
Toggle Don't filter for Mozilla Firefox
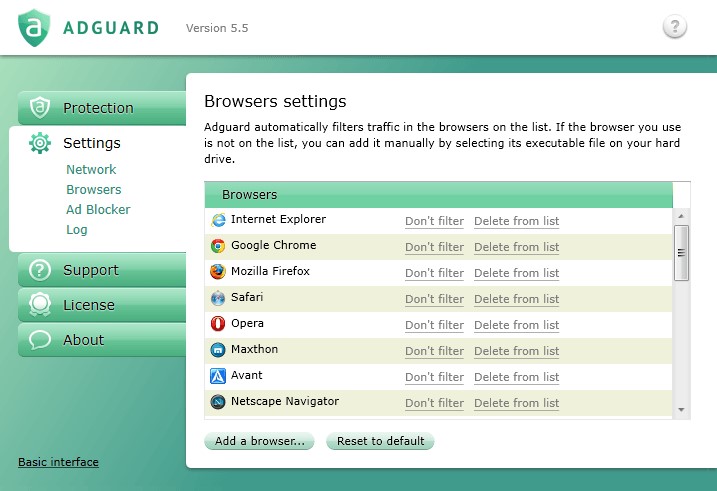pos(434,273)
